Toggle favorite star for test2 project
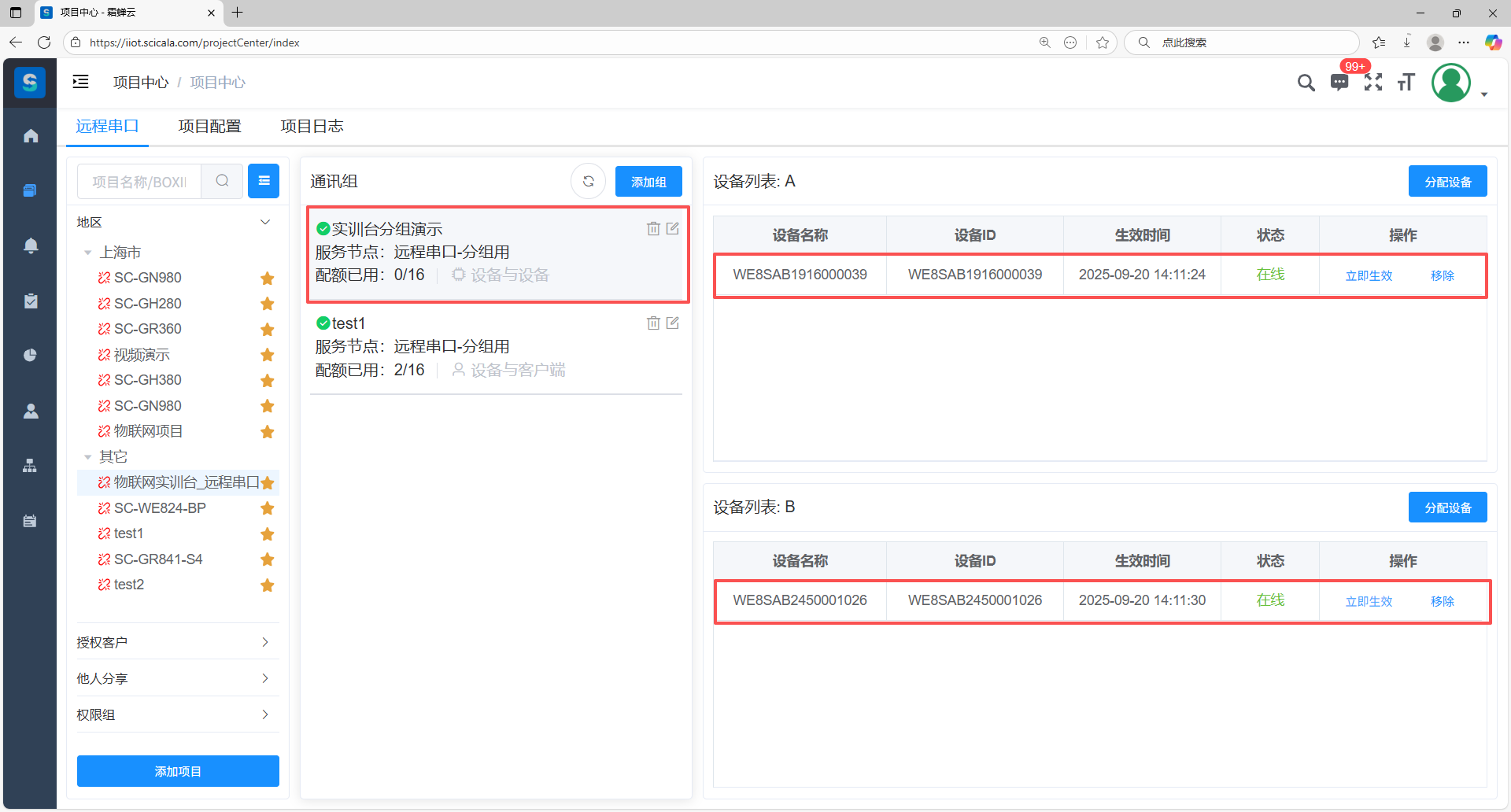 point(268,585)
